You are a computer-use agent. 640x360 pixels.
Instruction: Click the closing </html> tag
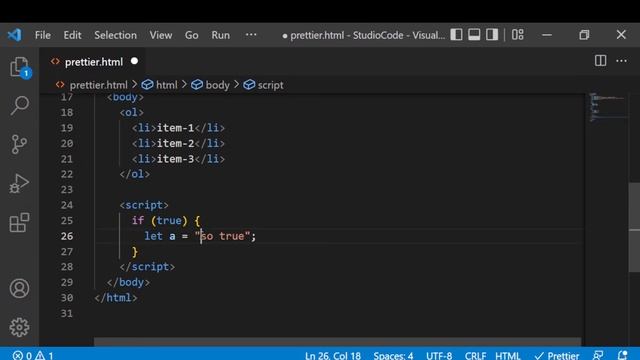click(116, 298)
